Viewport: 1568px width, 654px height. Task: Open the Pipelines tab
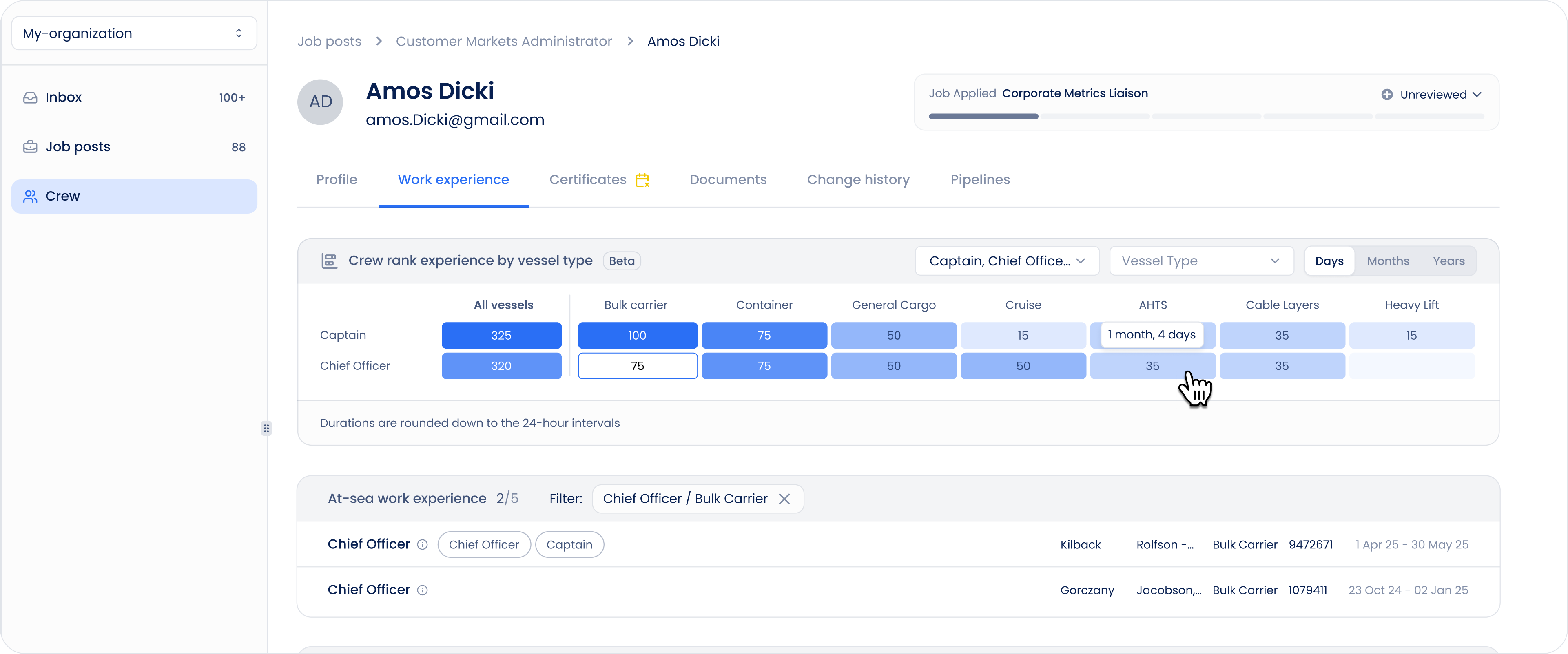pos(980,179)
